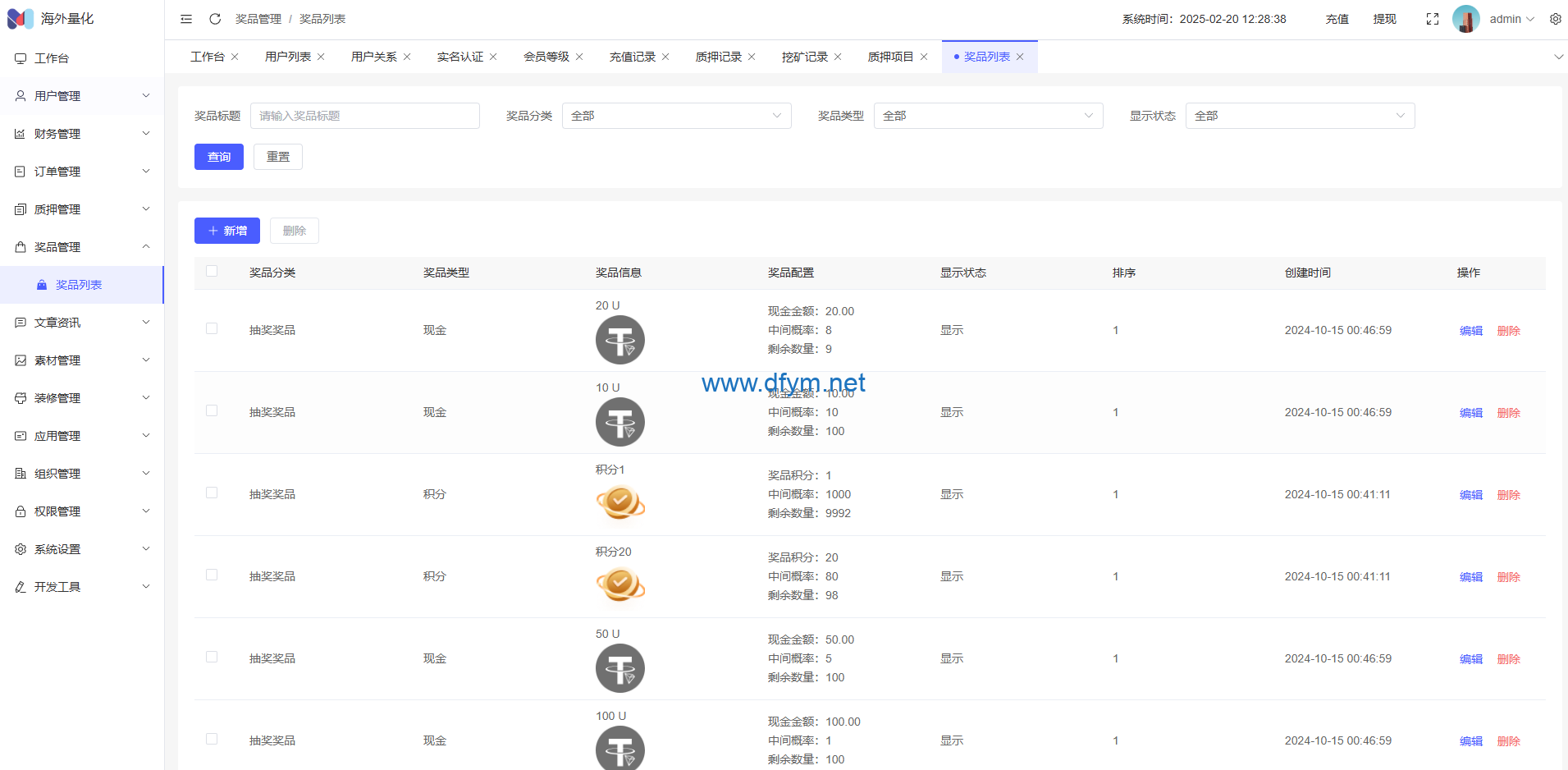
Task: Check the 50 U row checkbox
Action: pos(212,657)
